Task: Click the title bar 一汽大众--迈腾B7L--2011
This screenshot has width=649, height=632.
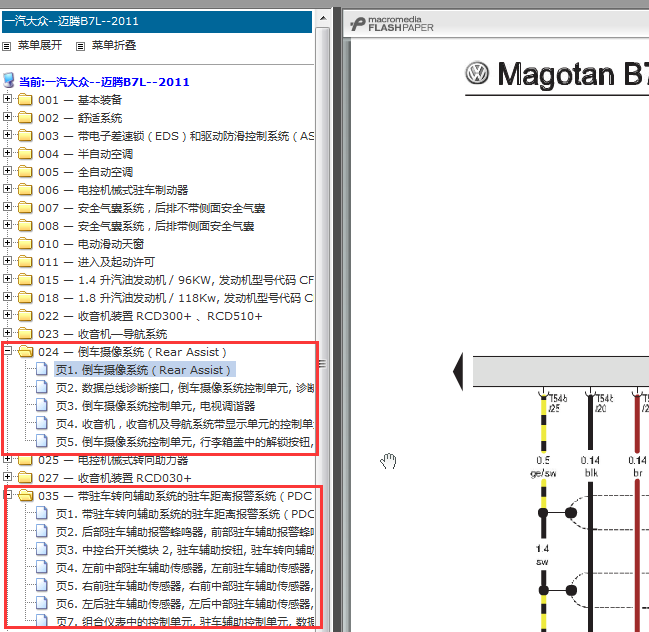Action: (x=156, y=21)
